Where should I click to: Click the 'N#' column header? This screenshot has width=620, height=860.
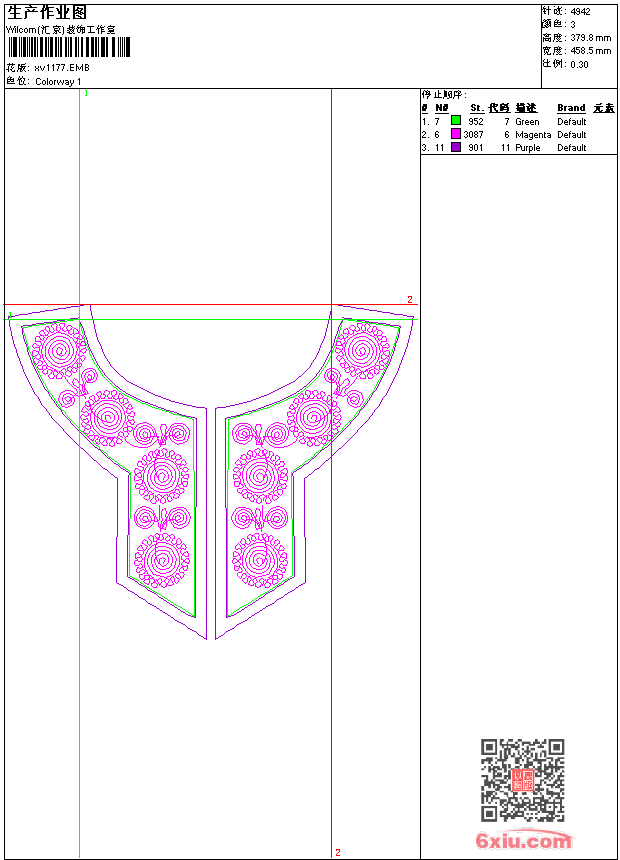point(442,108)
